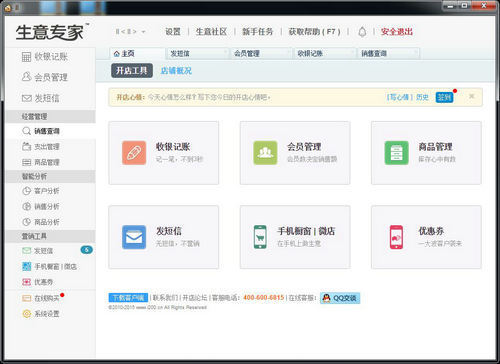Open 会员管理 person icon in sidebar

tap(26, 77)
